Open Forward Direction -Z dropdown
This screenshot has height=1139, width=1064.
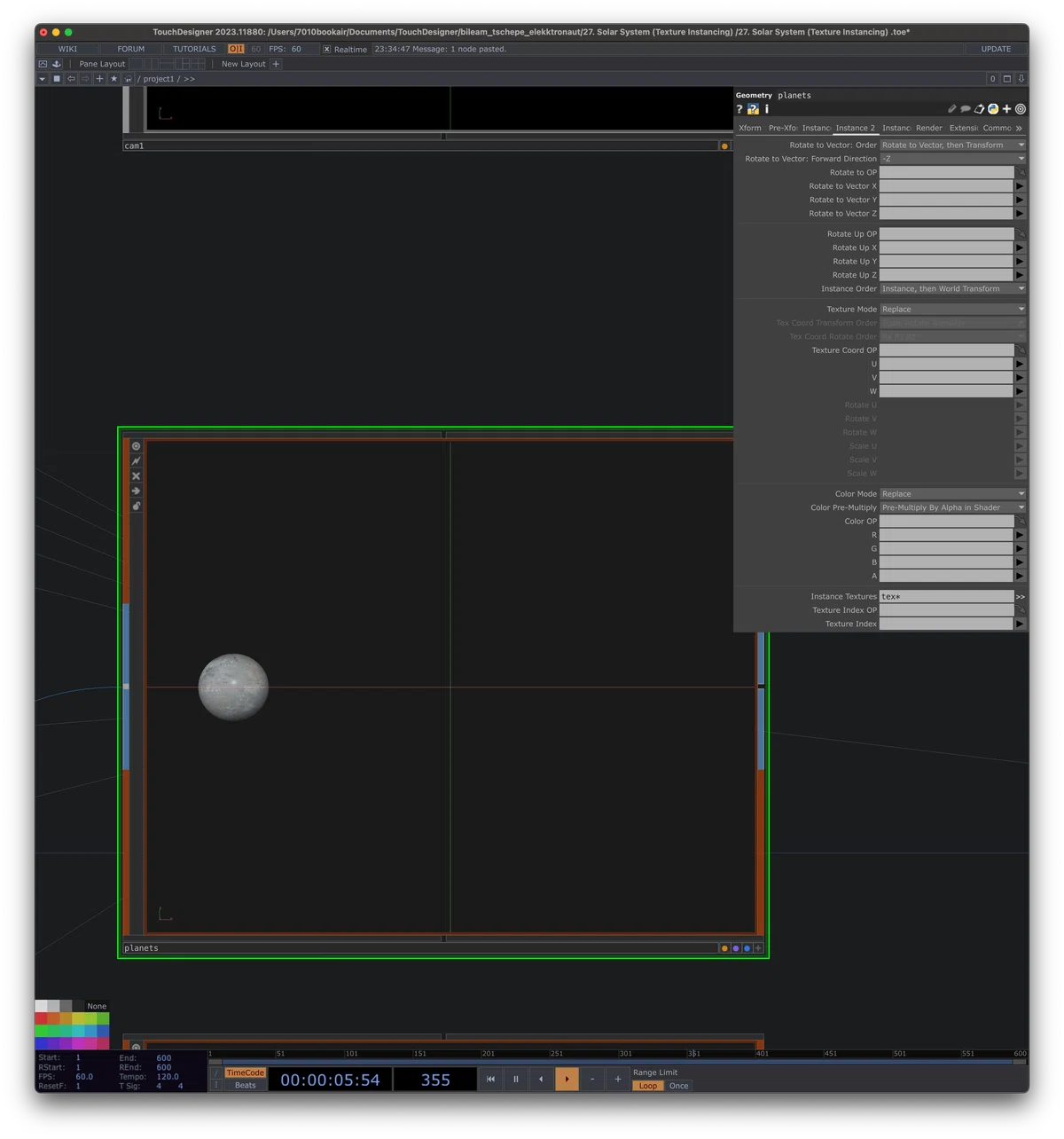953,159
